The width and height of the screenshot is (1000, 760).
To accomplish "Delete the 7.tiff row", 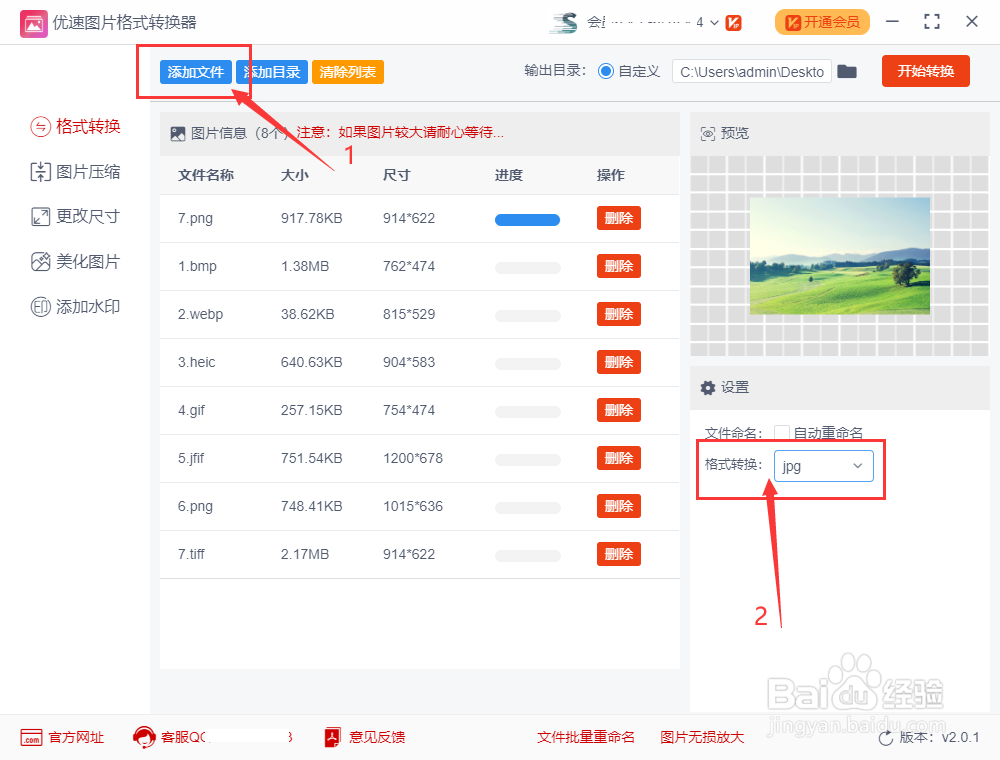I will click(619, 554).
